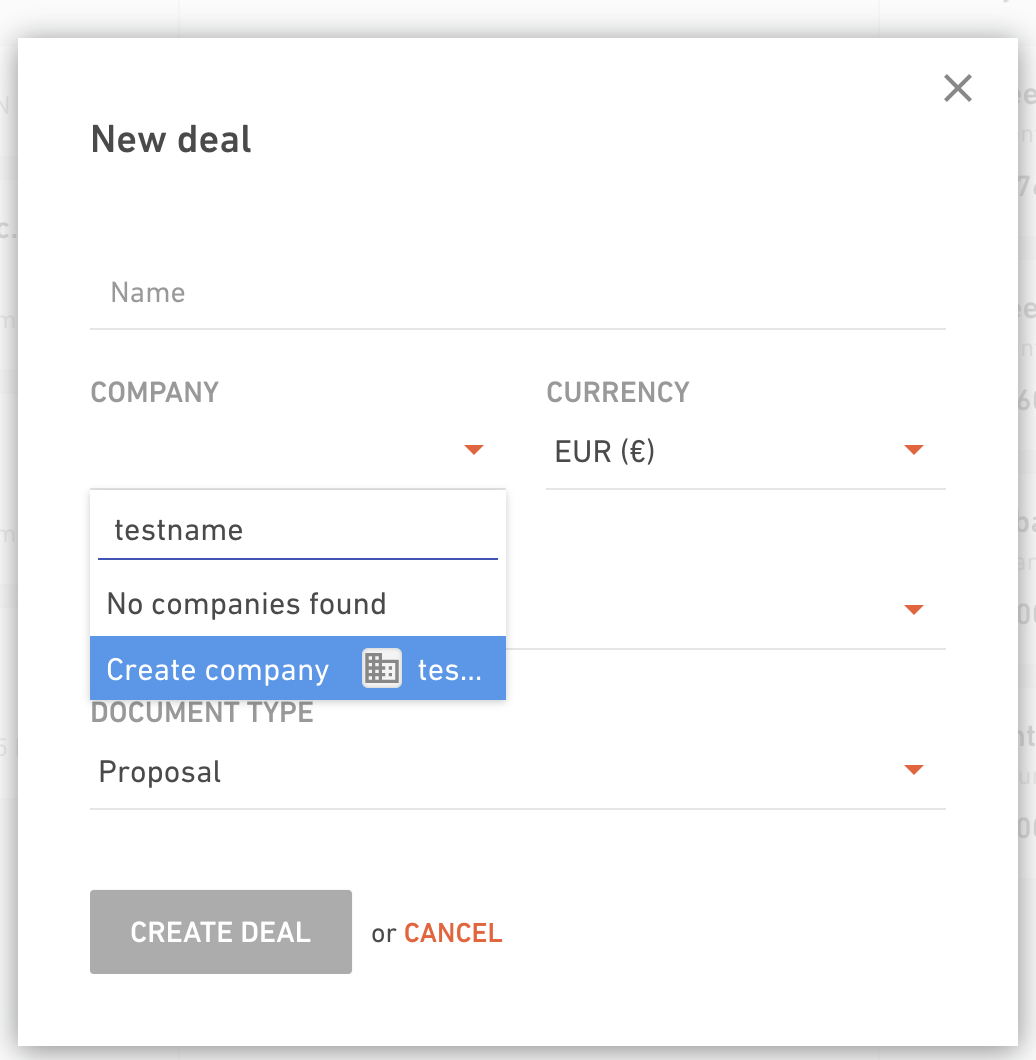Close the New deal dialog with X
1036x1060 pixels.
[958, 89]
